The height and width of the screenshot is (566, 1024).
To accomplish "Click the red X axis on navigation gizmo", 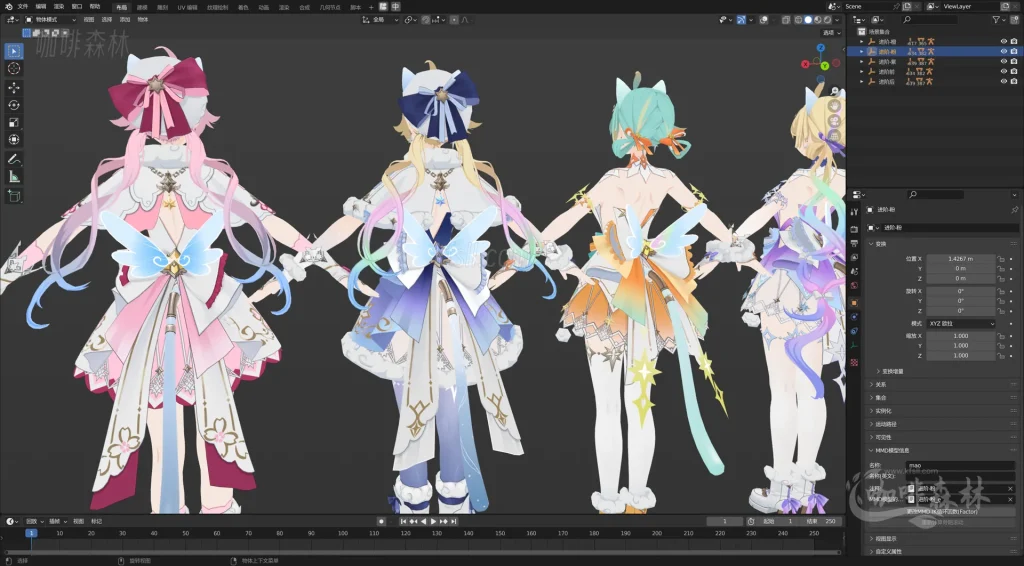I will 805,64.
